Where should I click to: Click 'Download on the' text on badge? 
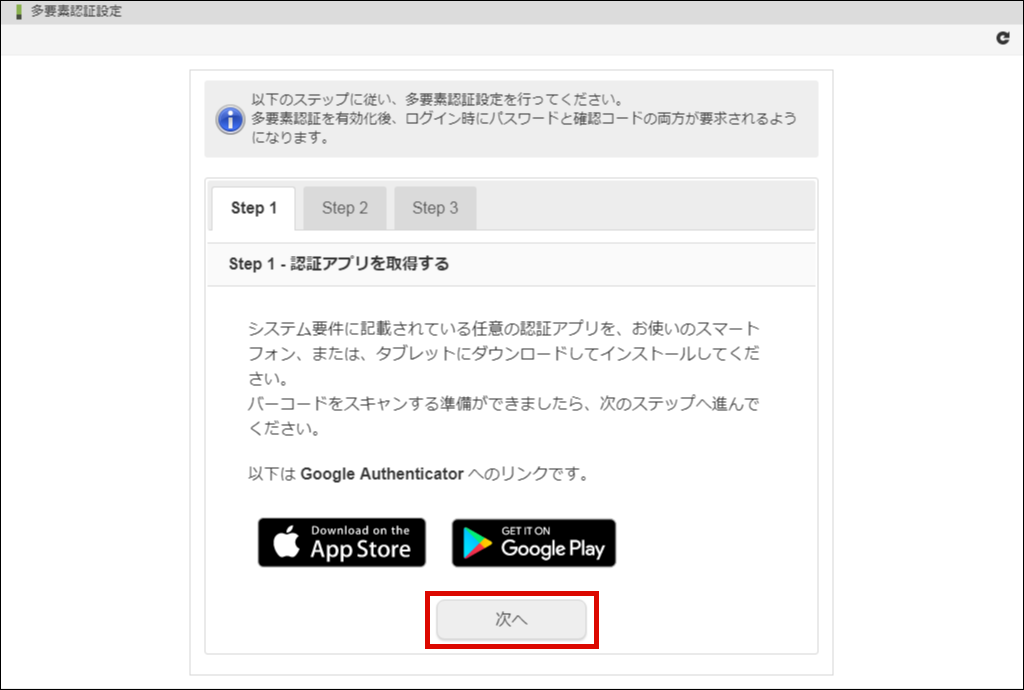coord(360,530)
